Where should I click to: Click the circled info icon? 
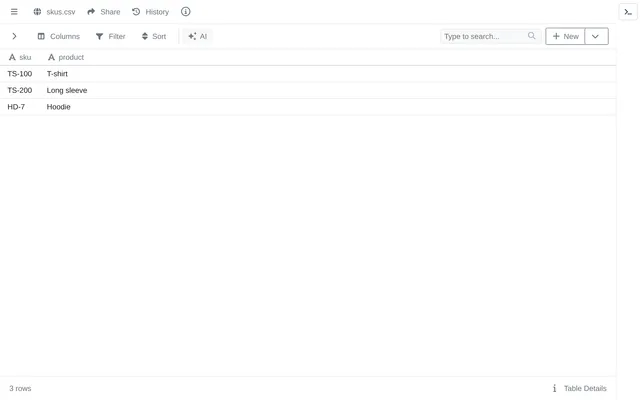tap(186, 12)
